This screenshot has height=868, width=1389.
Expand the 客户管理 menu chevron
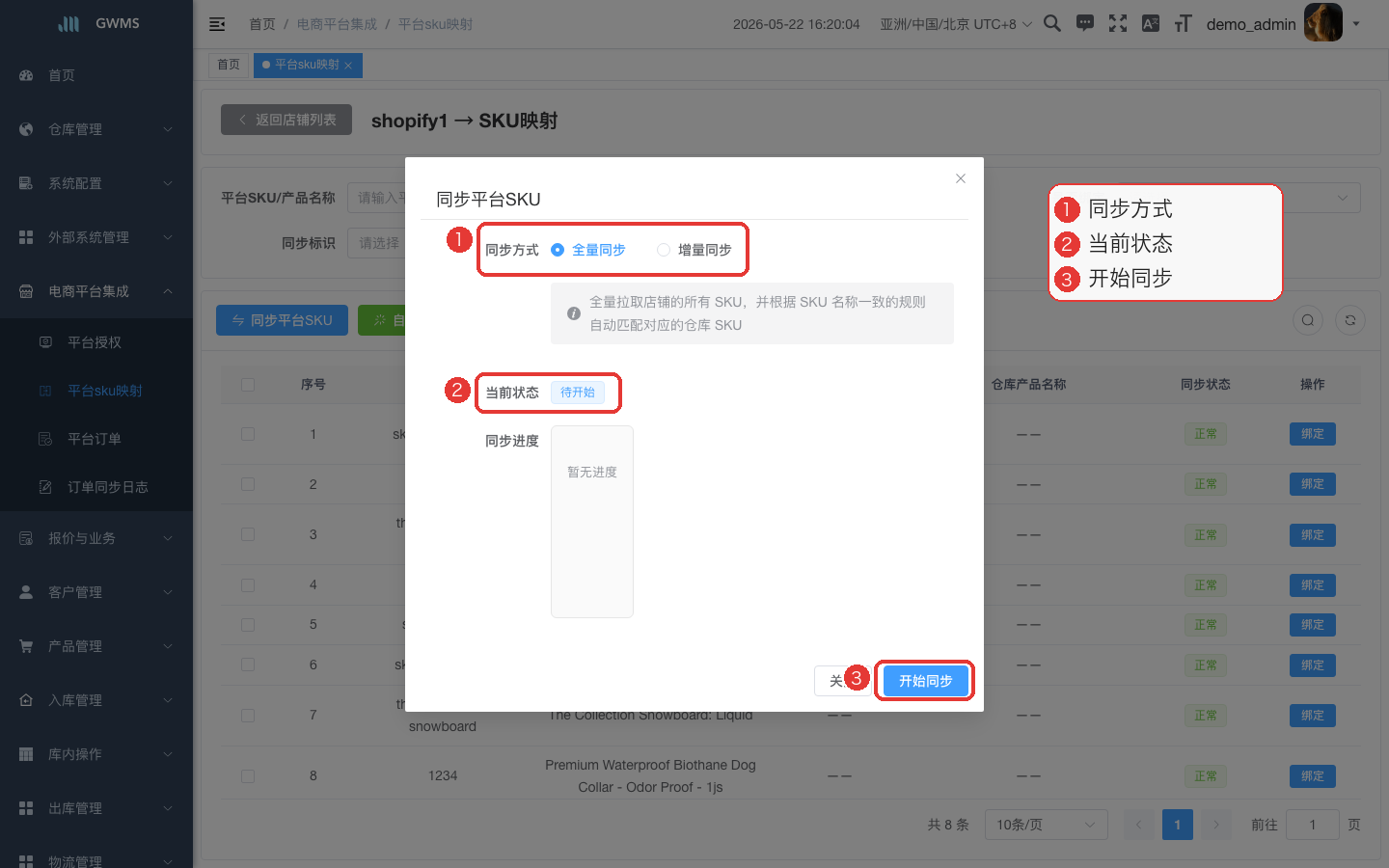point(168,592)
